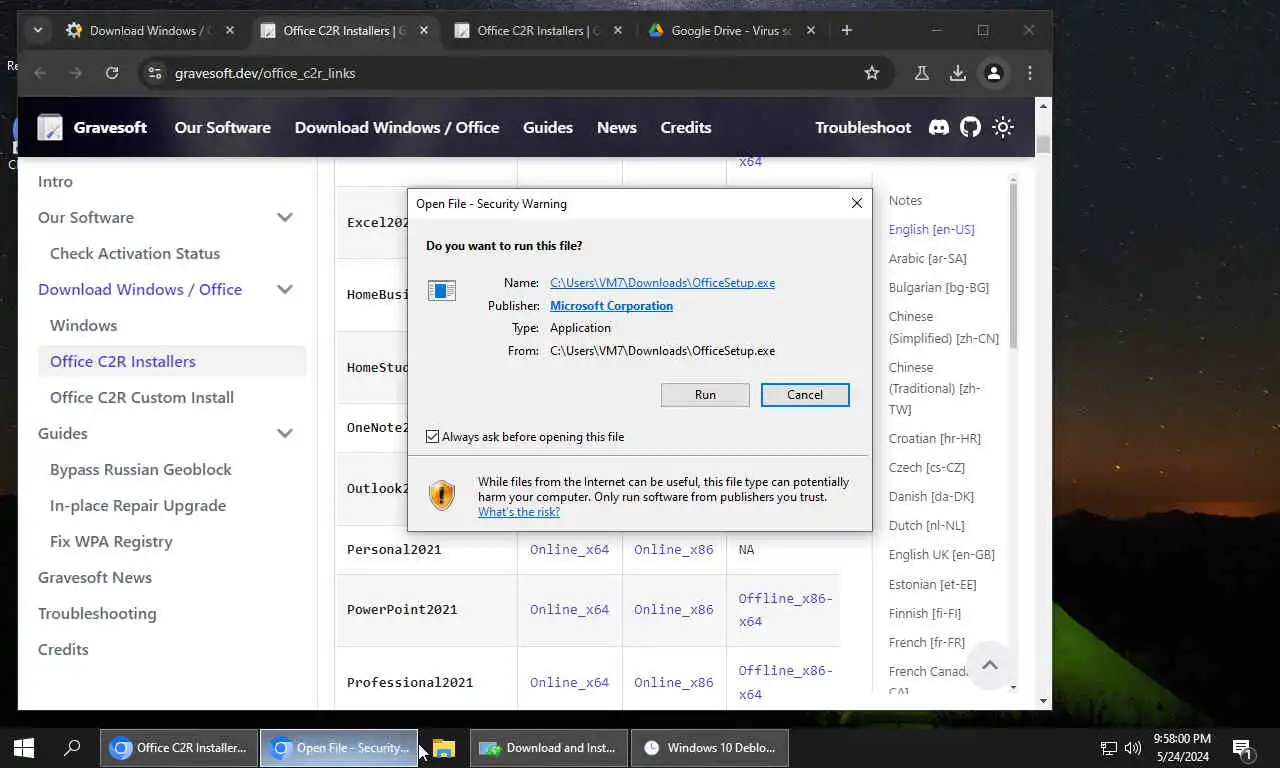This screenshot has height=768, width=1280.
Task: Click Online_x64 link for Professional2021
Action: [569, 682]
